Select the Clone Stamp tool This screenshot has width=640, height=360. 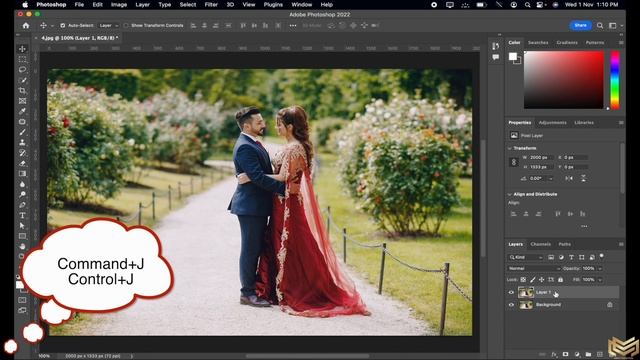pos(22,142)
